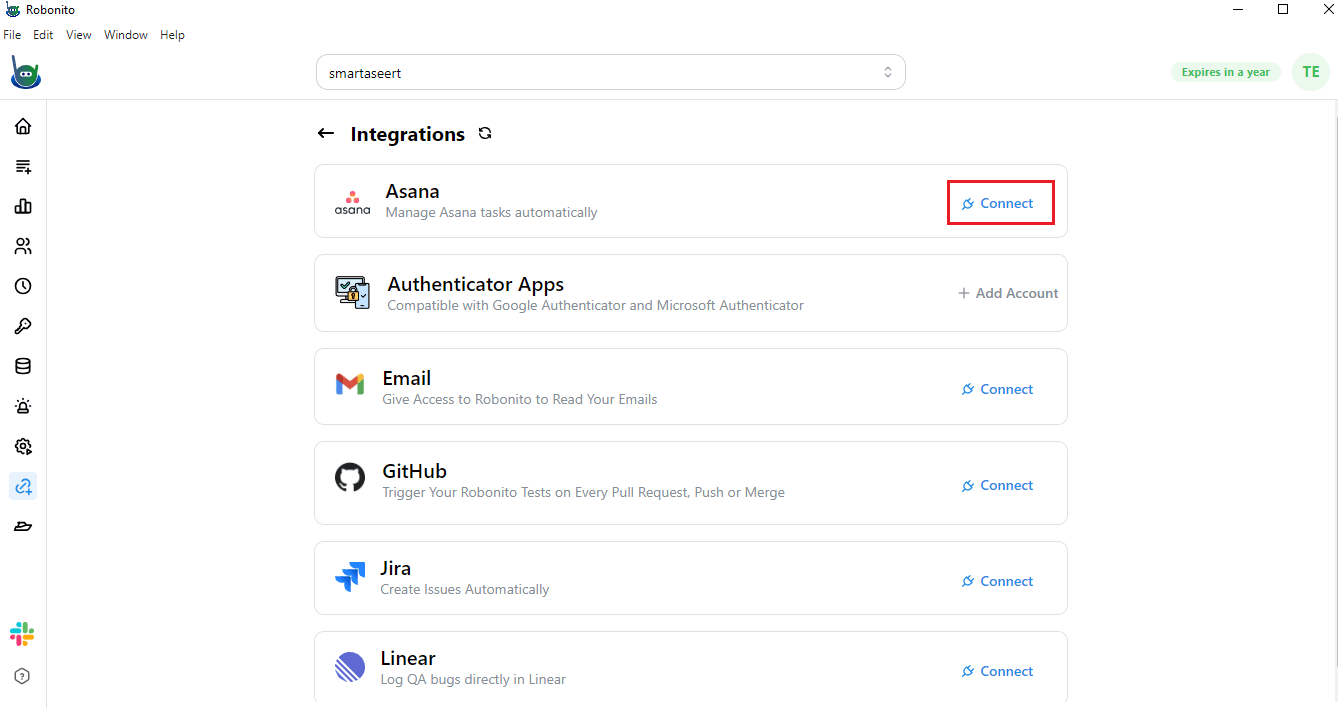View reports via the bar chart sidebar icon
1338x708 pixels.
click(22, 206)
